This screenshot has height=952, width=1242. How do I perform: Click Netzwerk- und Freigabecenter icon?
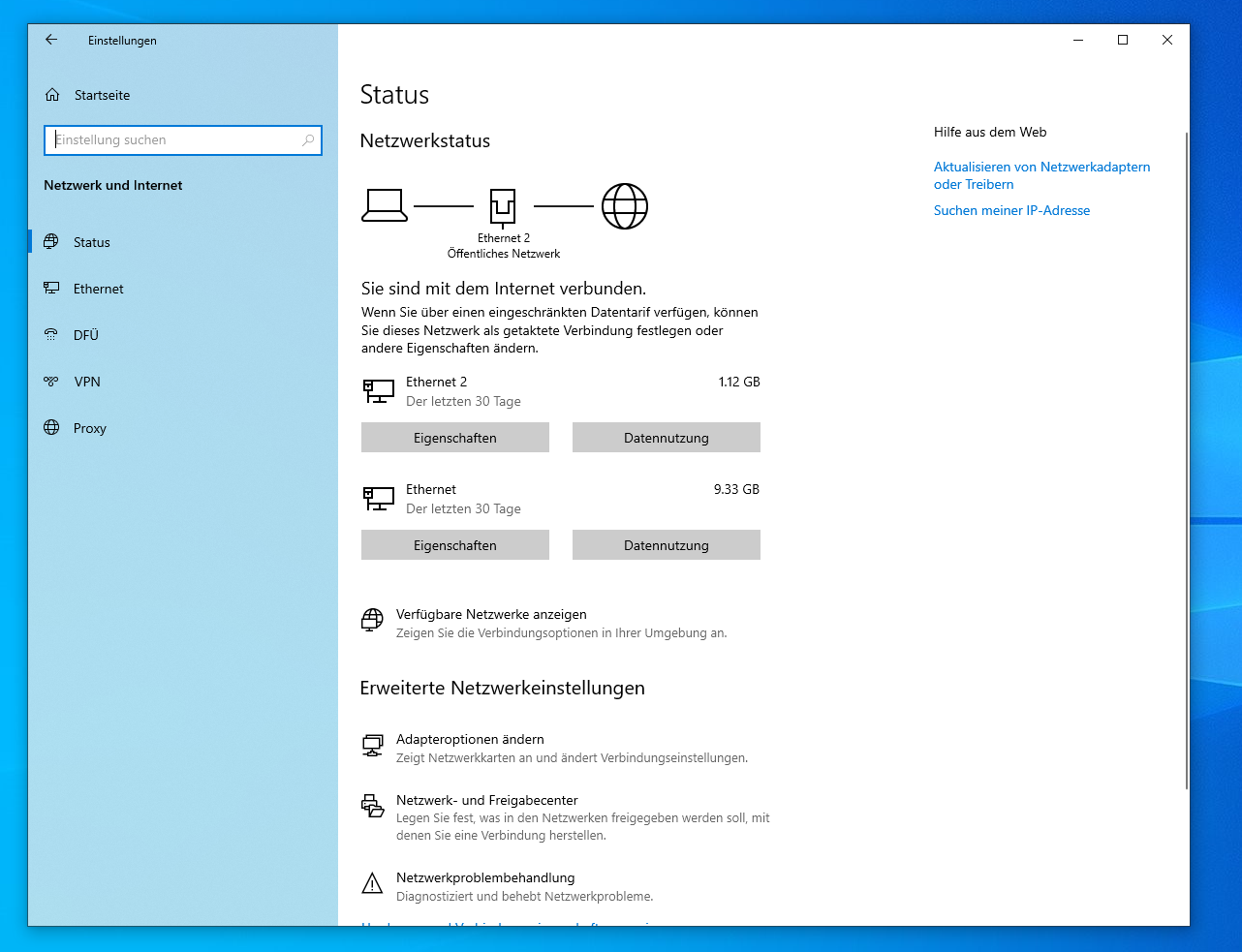pyautogui.click(x=372, y=806)
